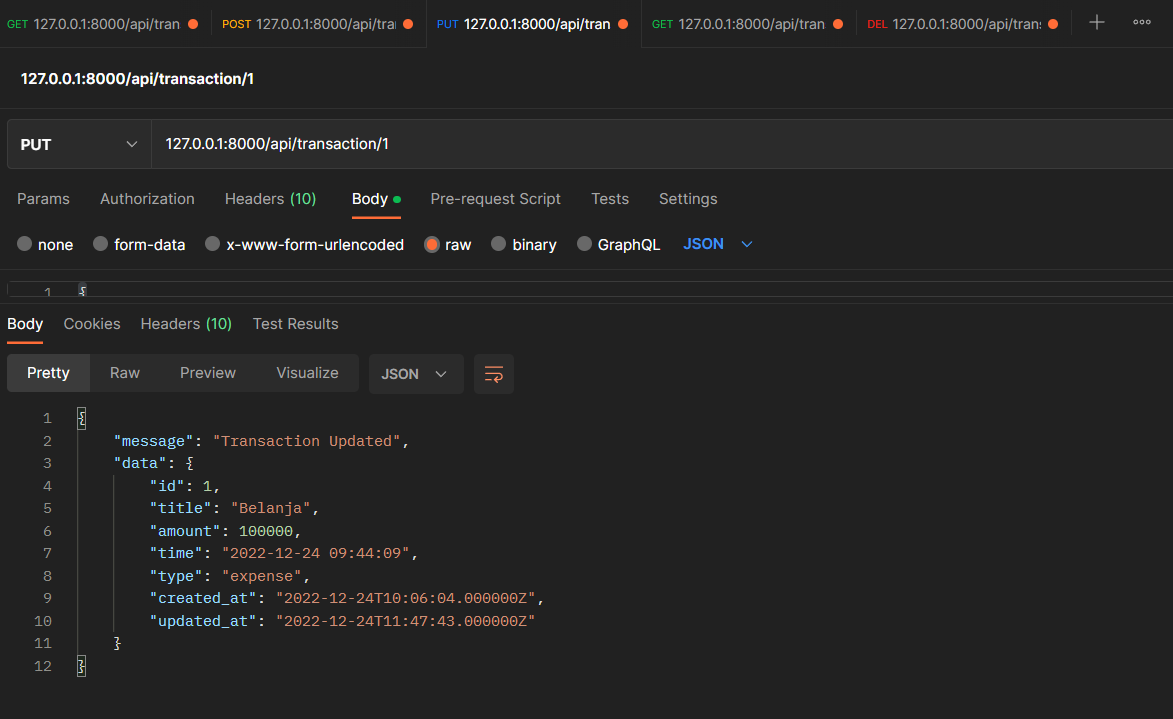Open the Pre-request Script tab
Screen dimensions: 1173x719
click(495, 199)
